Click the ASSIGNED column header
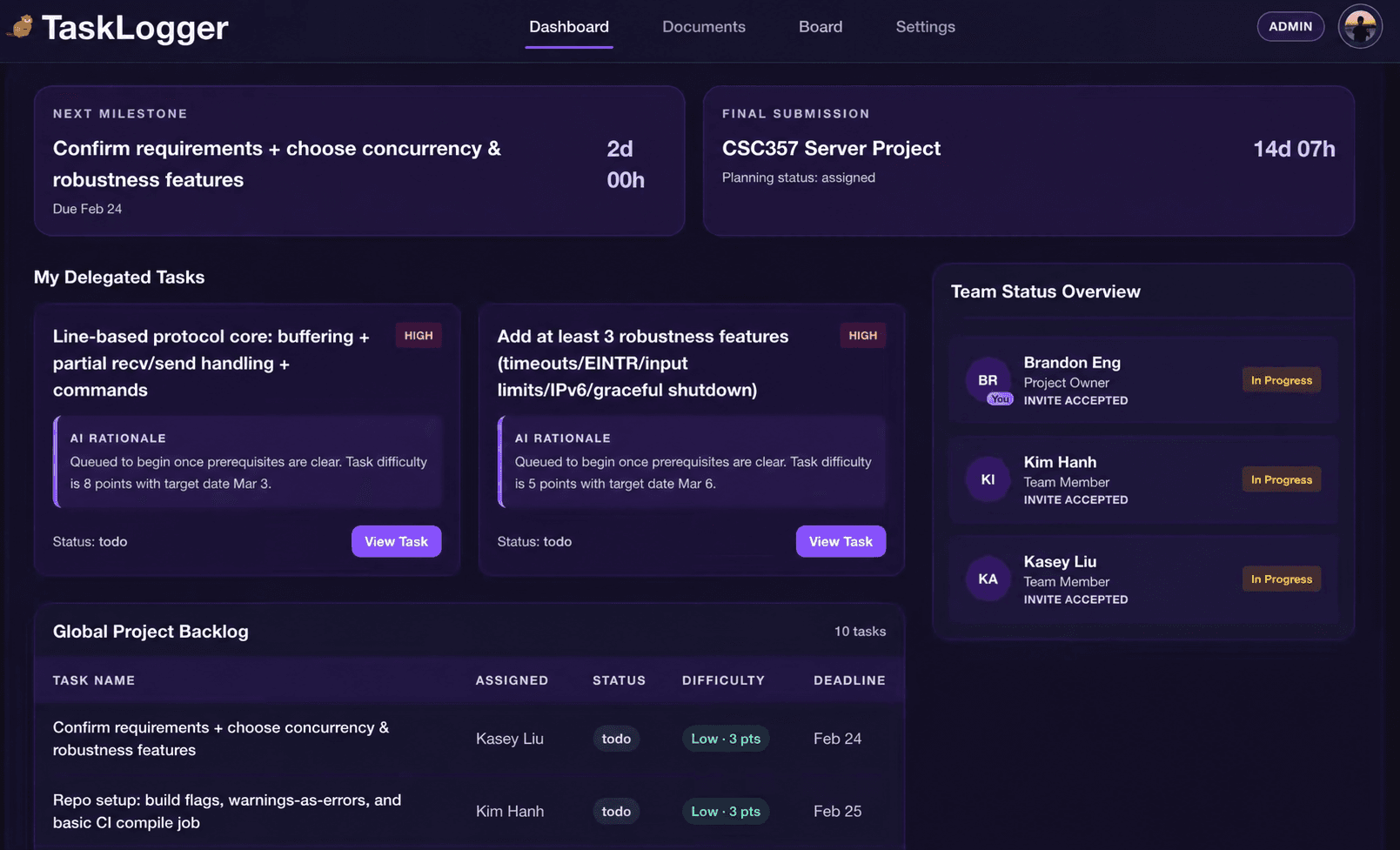The height and width of the screenshot is (850, 1400). [x=512, y=680]
